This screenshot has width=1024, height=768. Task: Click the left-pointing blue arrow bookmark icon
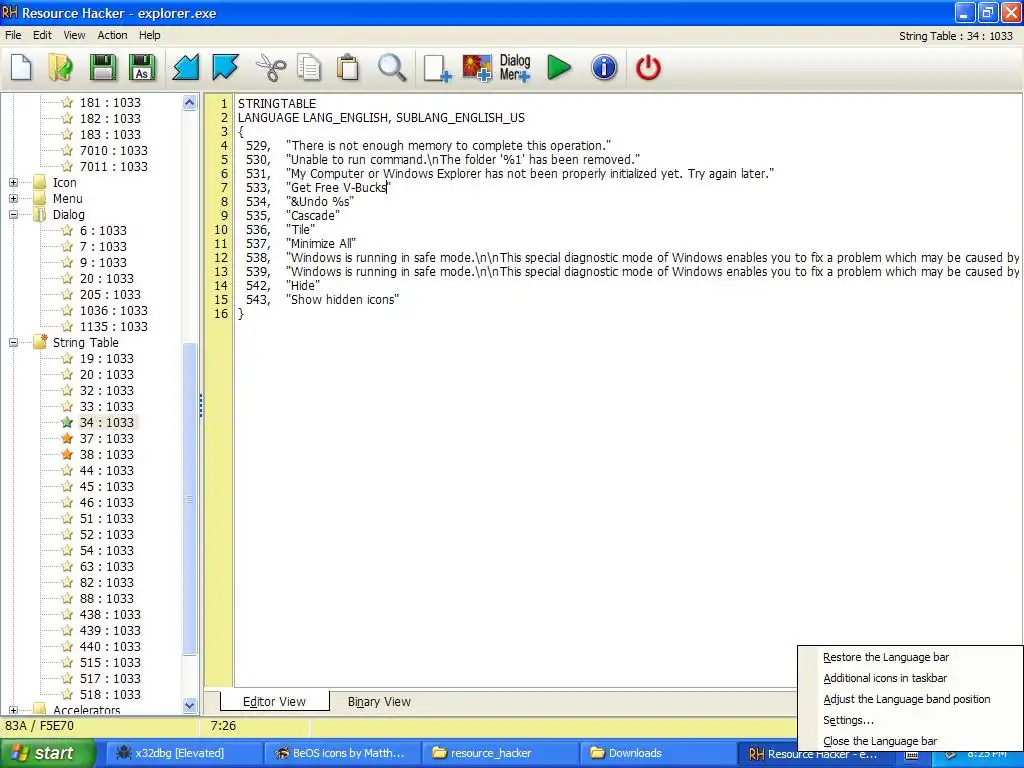click(185, 67)
